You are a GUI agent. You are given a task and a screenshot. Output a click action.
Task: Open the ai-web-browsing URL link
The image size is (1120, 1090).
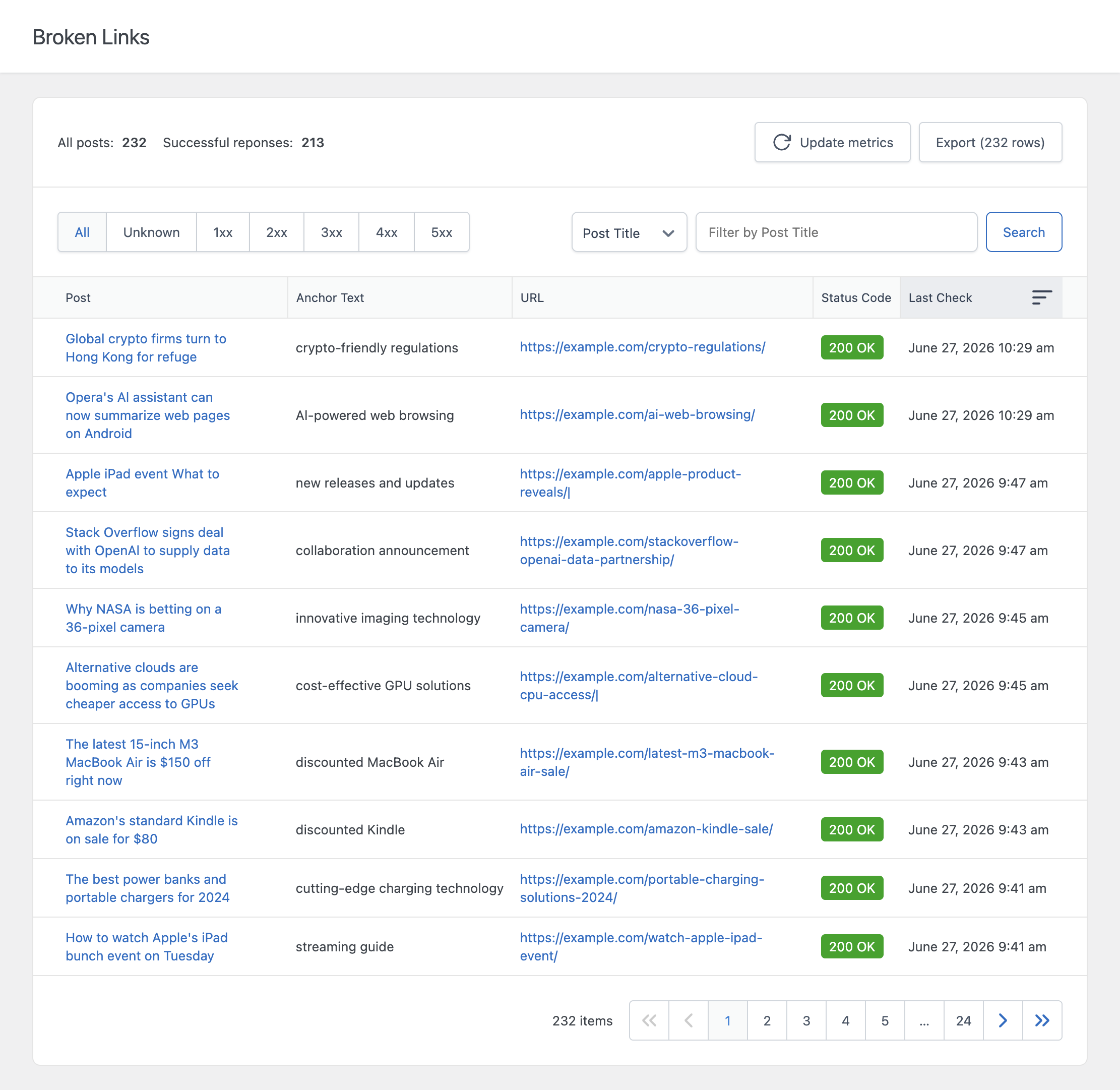[x=637, y=414]
